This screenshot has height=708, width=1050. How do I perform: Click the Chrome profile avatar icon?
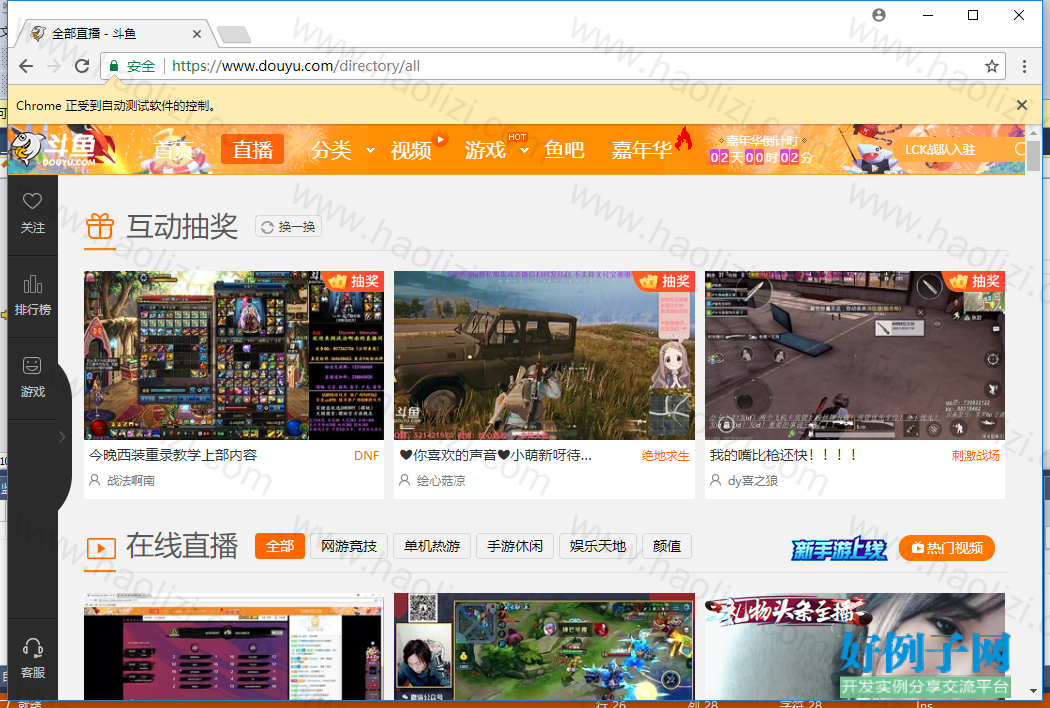(x=879, y=15)
